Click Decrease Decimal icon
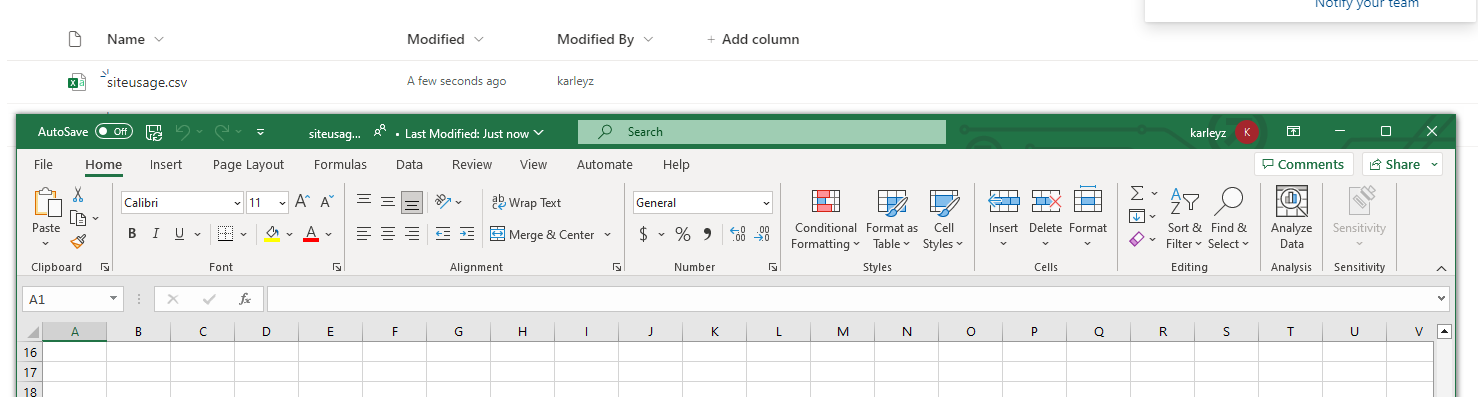Viewport: 1478px width, 397px height. [762, 234]
